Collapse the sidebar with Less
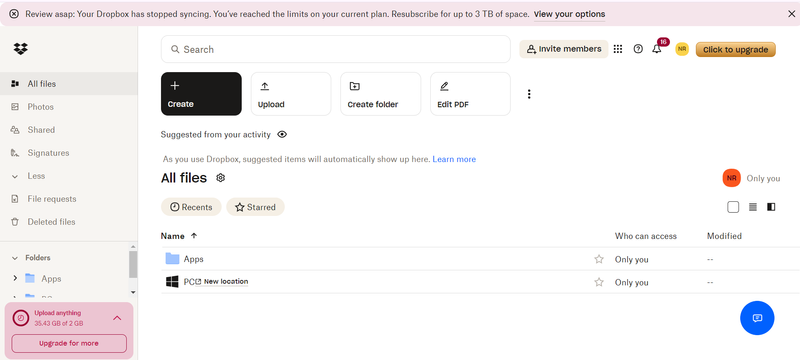The image size is (800, 360). click(36, 176)
